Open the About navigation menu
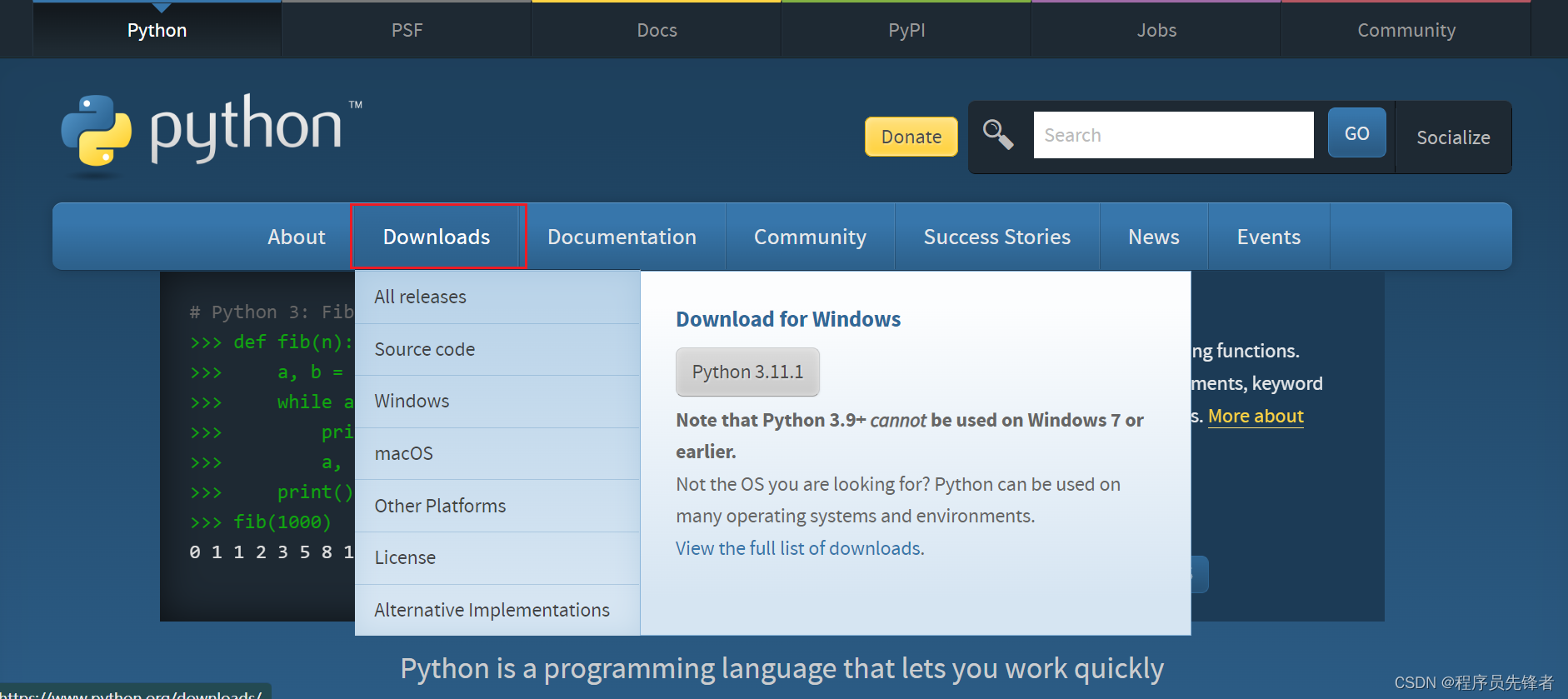This screenshot has height=699, width=1568. click(297, 237)
